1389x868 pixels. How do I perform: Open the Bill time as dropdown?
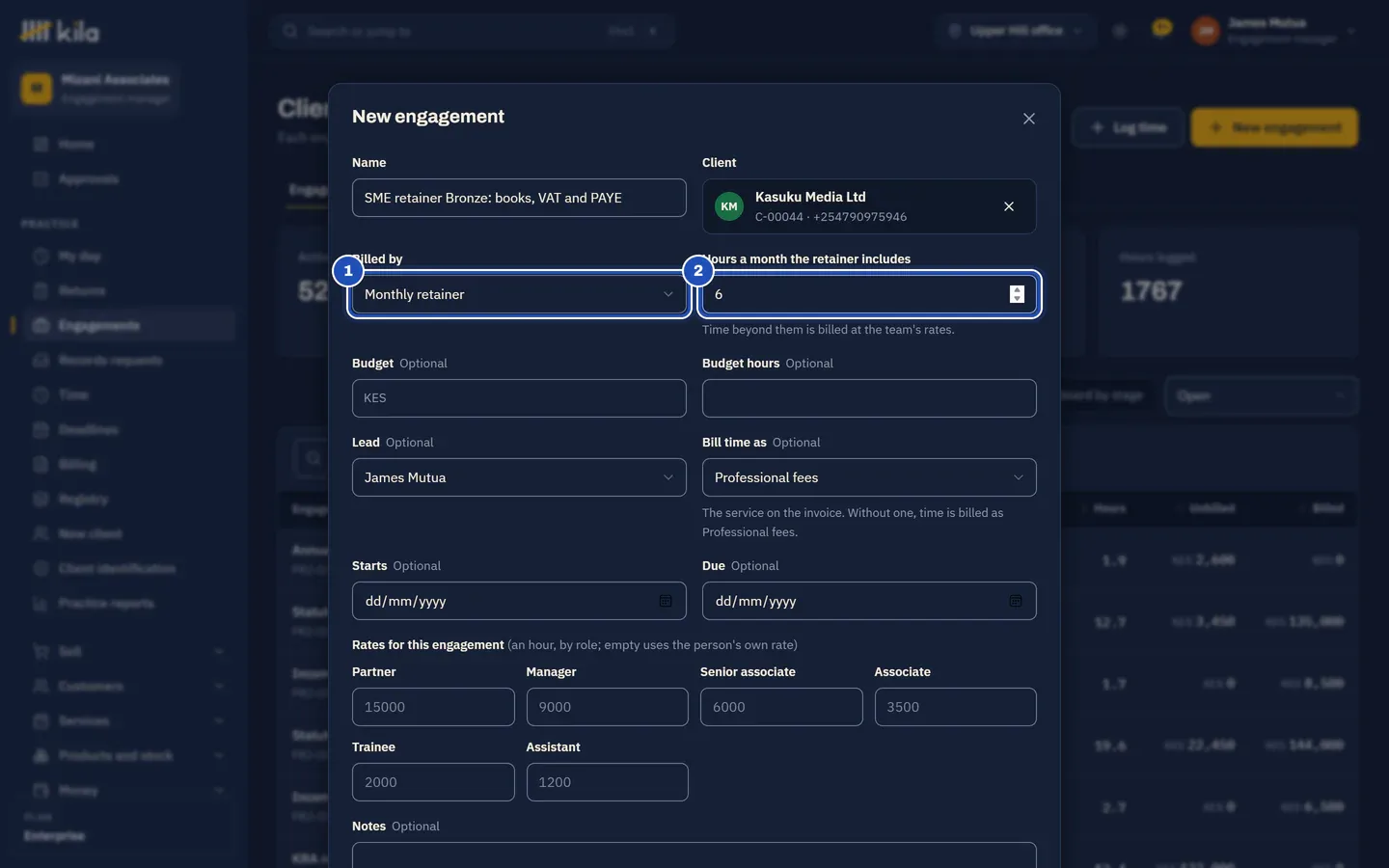pyautogui.click(x=869, y=477)
